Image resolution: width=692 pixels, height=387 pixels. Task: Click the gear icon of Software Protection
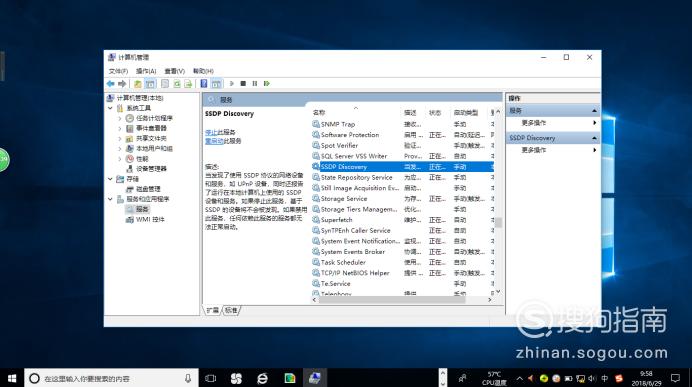316,135
